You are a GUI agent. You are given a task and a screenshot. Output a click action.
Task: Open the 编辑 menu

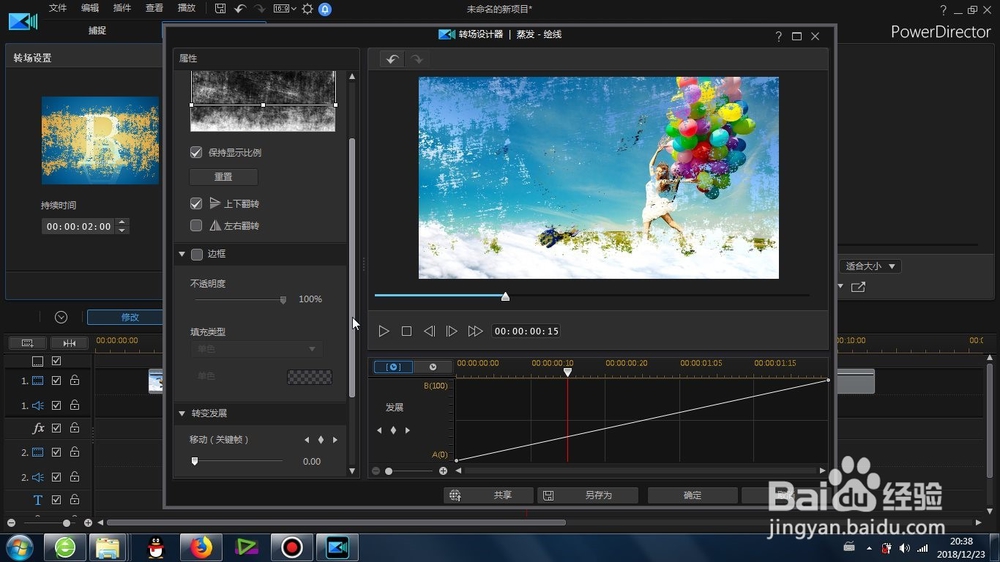[x=90, y=8]
